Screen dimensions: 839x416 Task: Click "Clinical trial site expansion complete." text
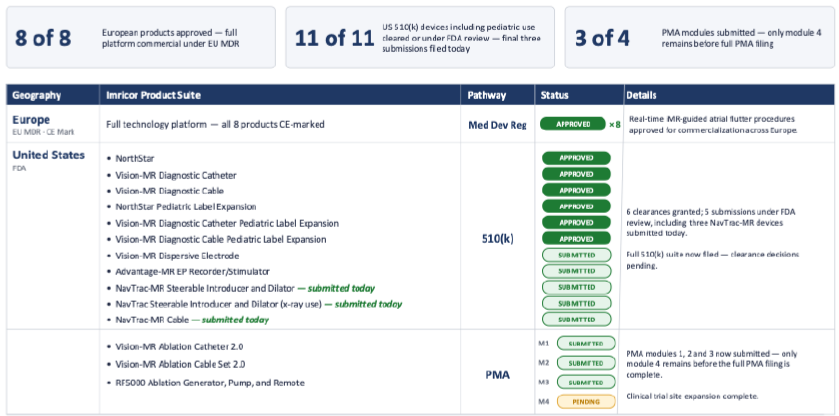[x=692, y=396]
